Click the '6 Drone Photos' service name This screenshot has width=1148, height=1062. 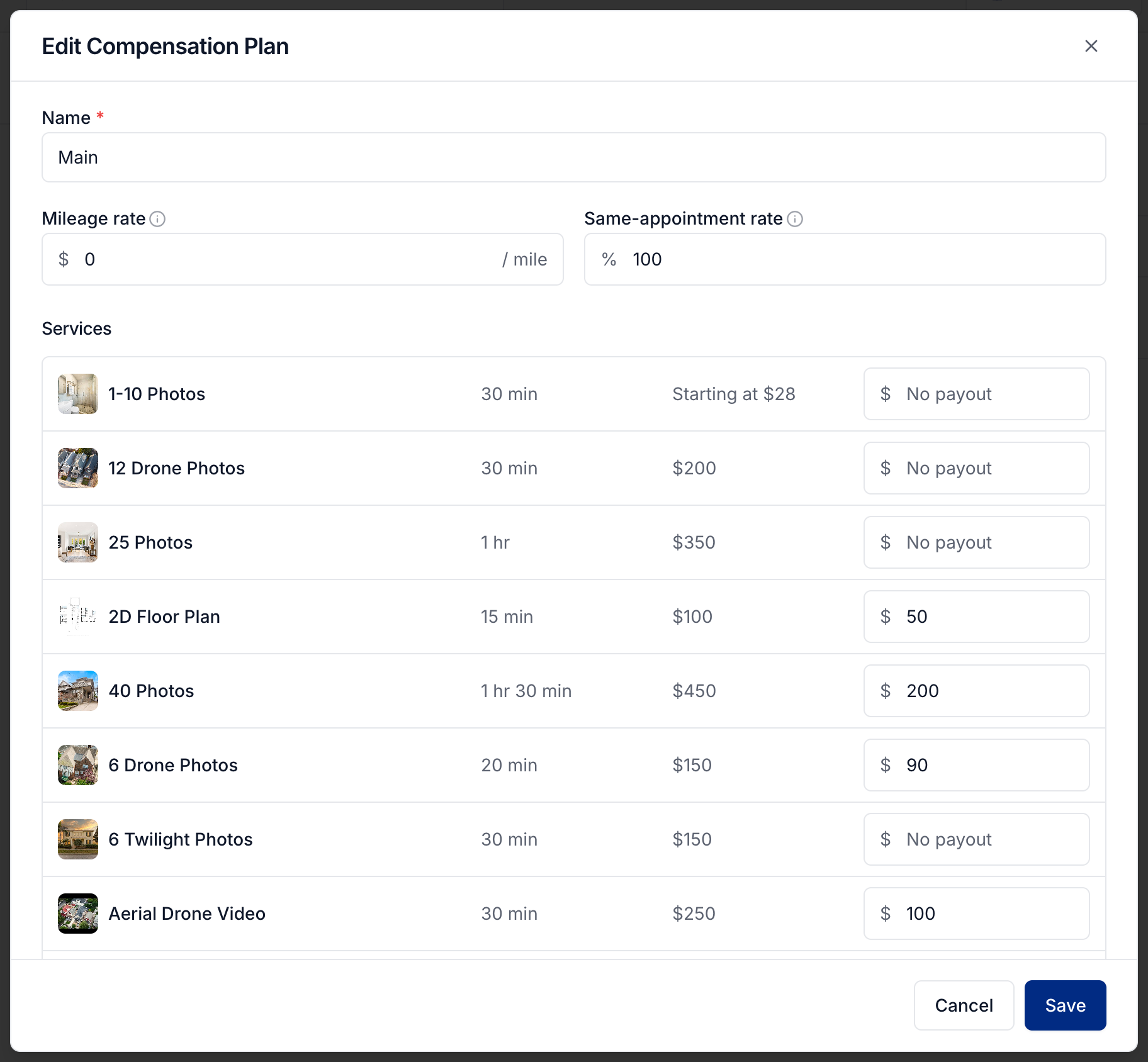(x=173, y=765)
